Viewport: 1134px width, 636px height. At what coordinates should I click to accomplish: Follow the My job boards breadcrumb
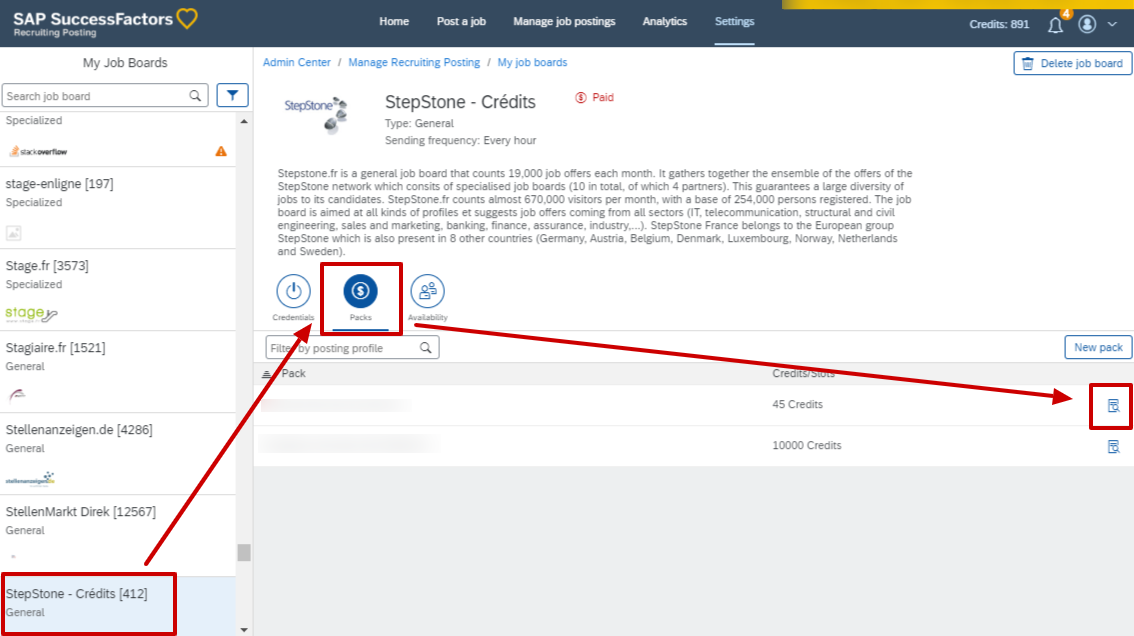point(532,62)
